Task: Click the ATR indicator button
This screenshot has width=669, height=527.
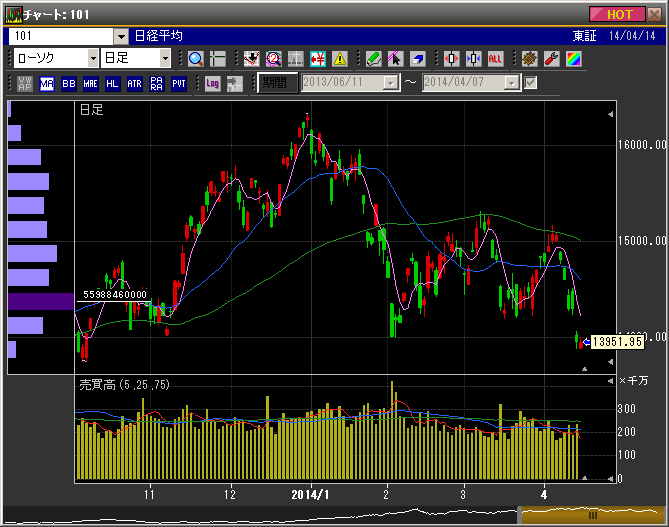Action: [134, 84]
